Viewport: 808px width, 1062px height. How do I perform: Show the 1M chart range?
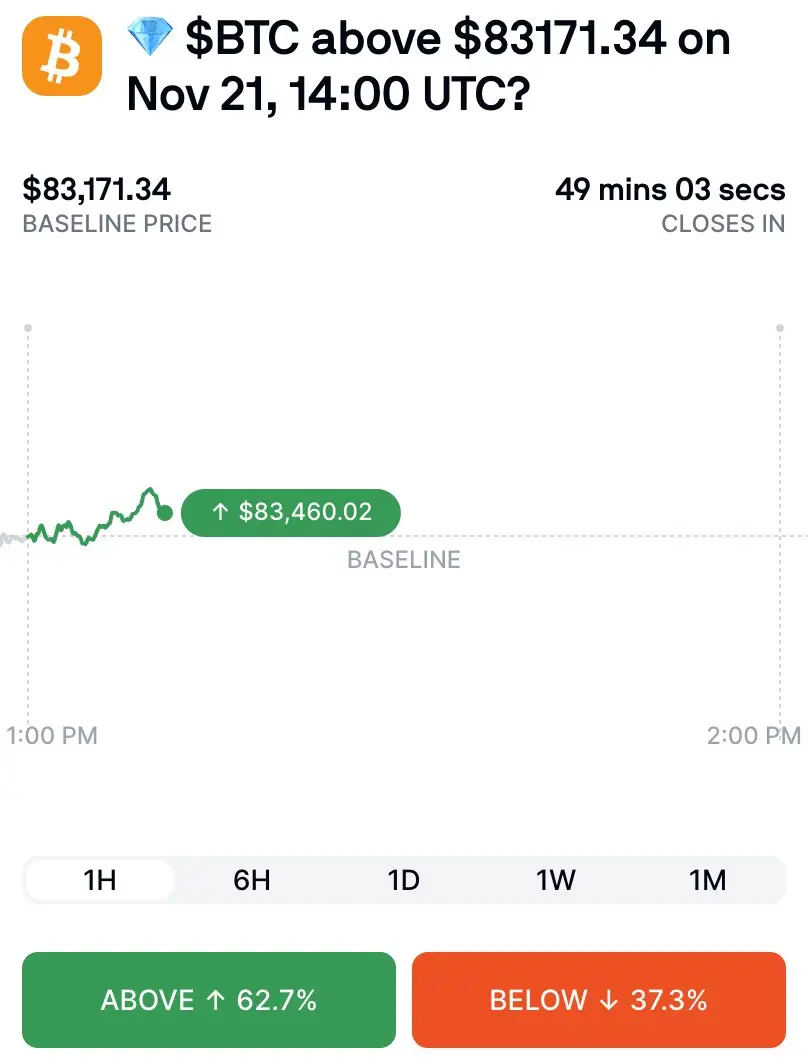(x=708, y=880)
